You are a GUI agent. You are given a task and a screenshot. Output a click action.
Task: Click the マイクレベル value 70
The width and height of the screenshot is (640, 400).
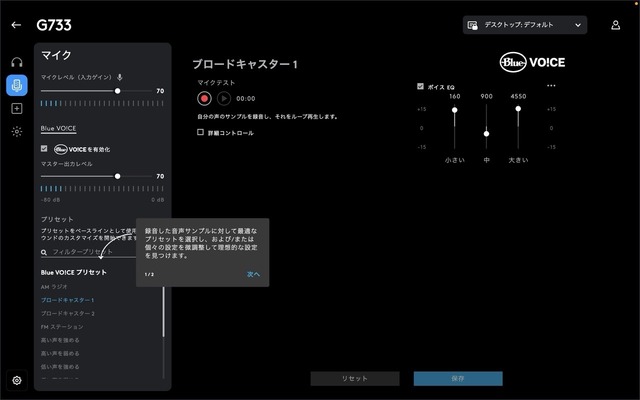(x=160, y=91)
